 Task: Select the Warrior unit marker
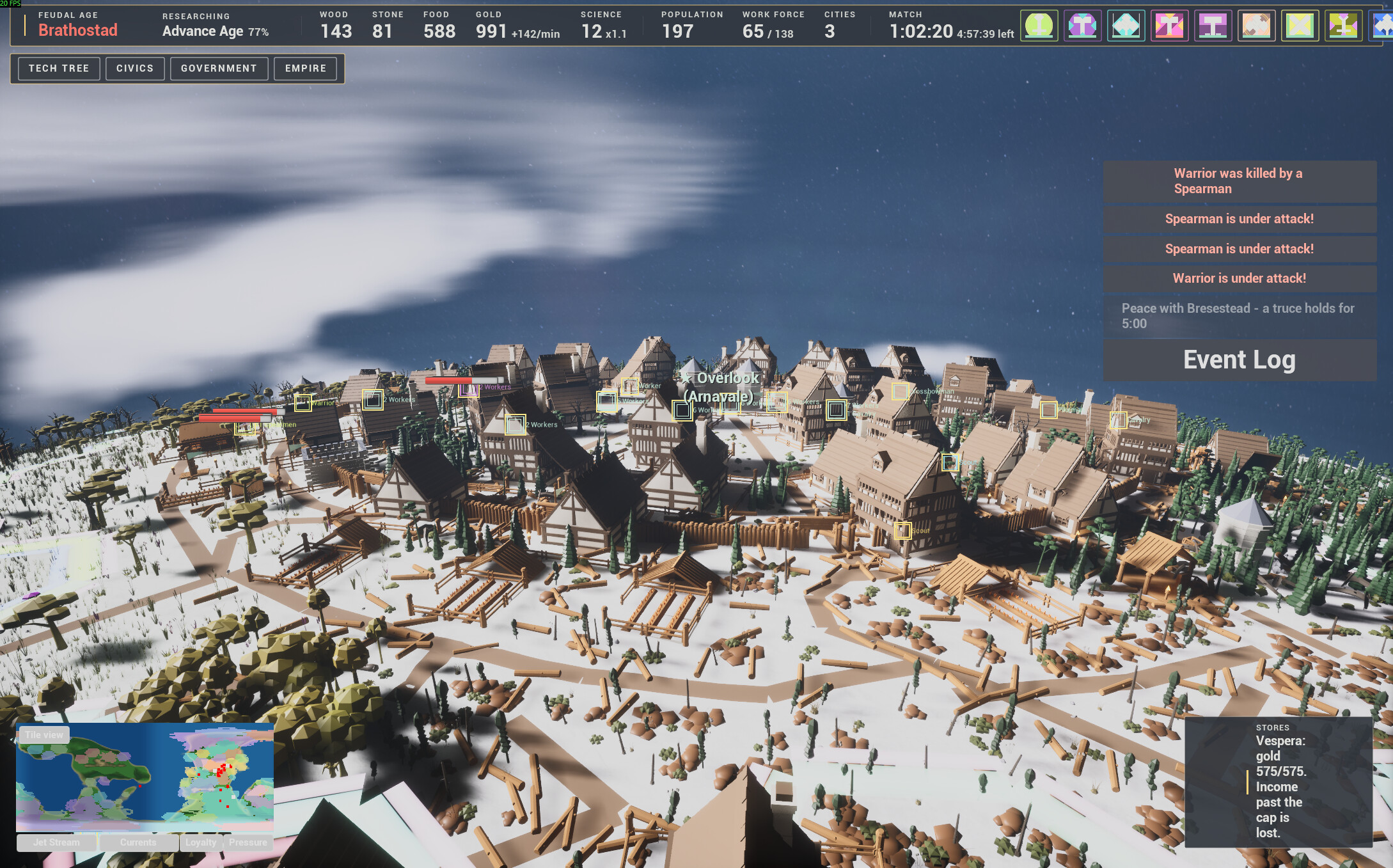[303, 403]
